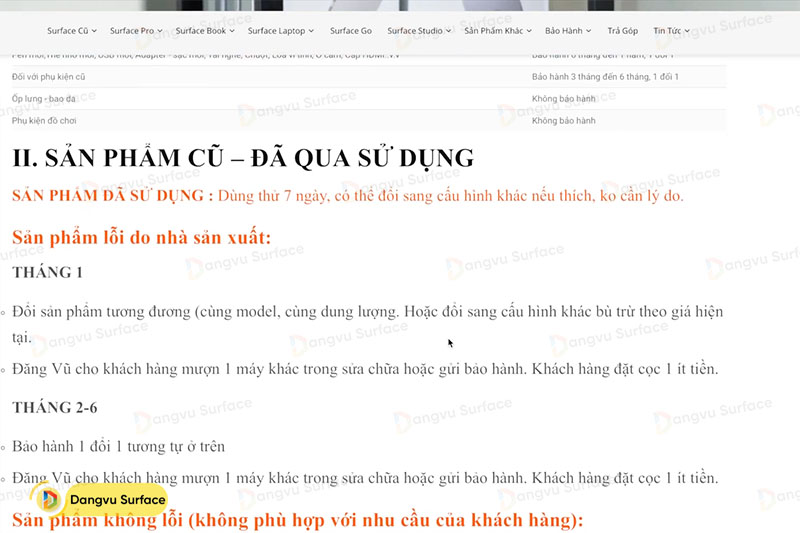Image resolution: width=800 pixels, height=533 pixels.
Task: Expand the chevron beside Surface Laptop
Action: 311,31
